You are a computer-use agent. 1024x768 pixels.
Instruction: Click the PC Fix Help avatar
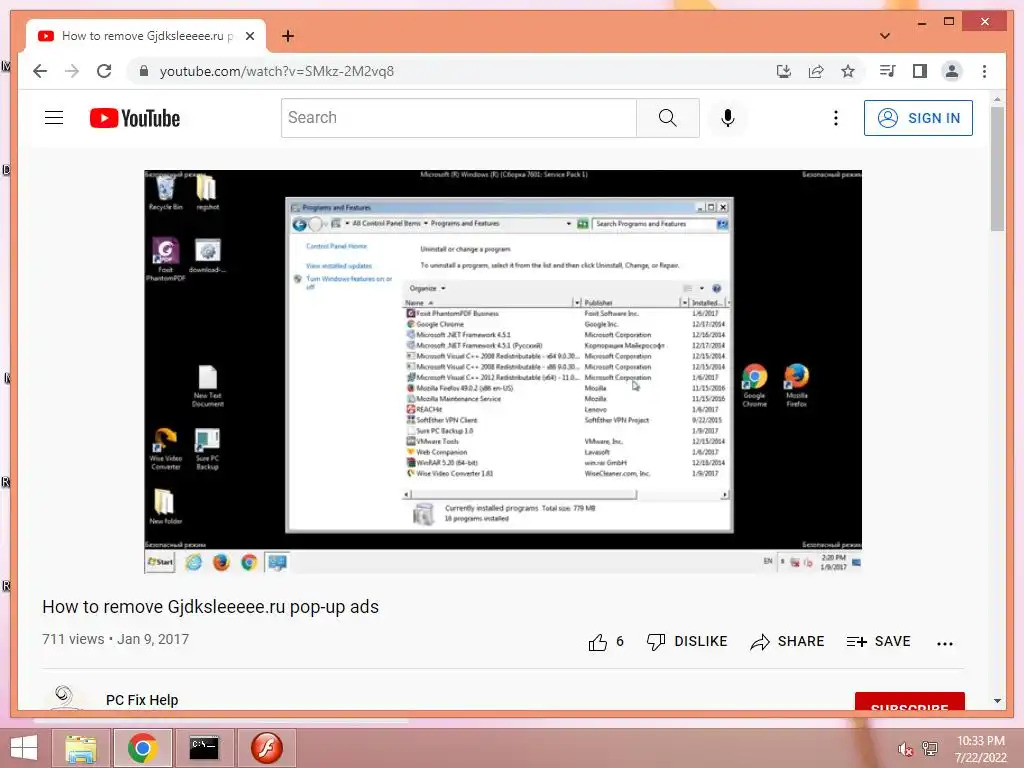tap(64, 696)
